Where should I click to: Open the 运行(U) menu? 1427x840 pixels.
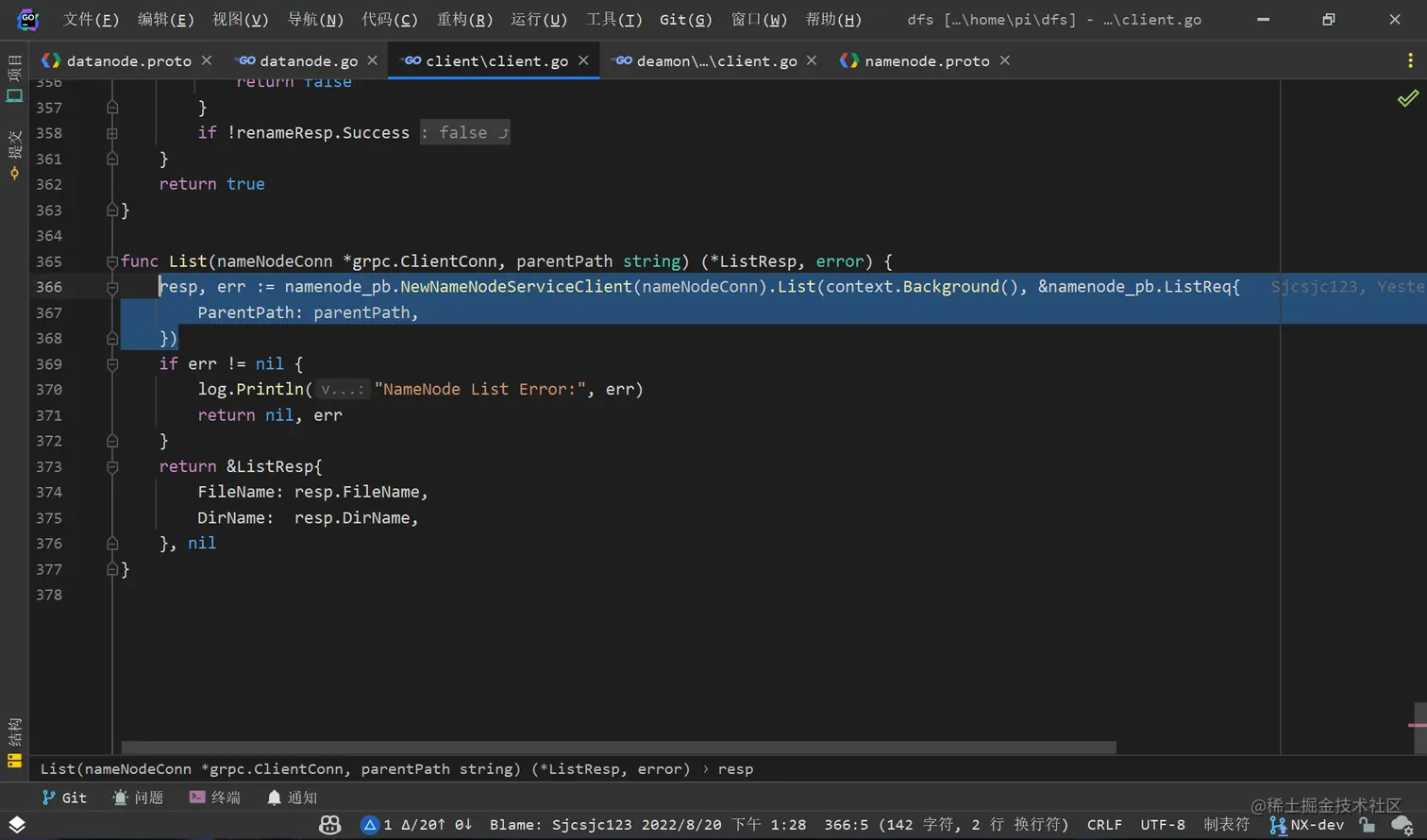(x=539, y=19)
